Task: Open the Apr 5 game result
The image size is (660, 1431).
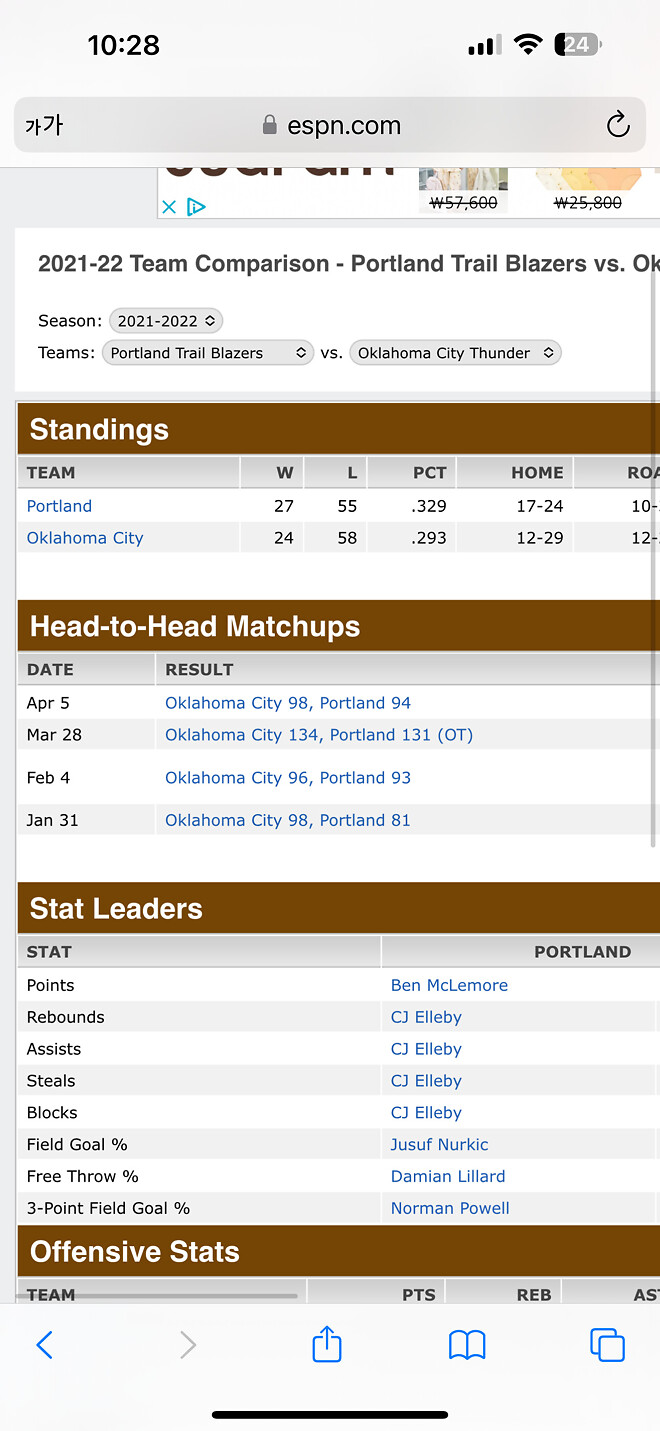Action: (288, 703)
